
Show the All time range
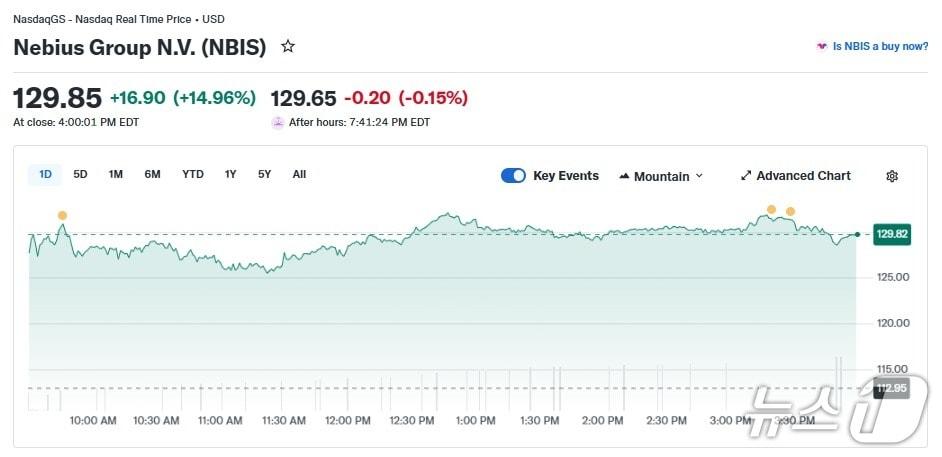pyautogui.click(x=299, y=175)
